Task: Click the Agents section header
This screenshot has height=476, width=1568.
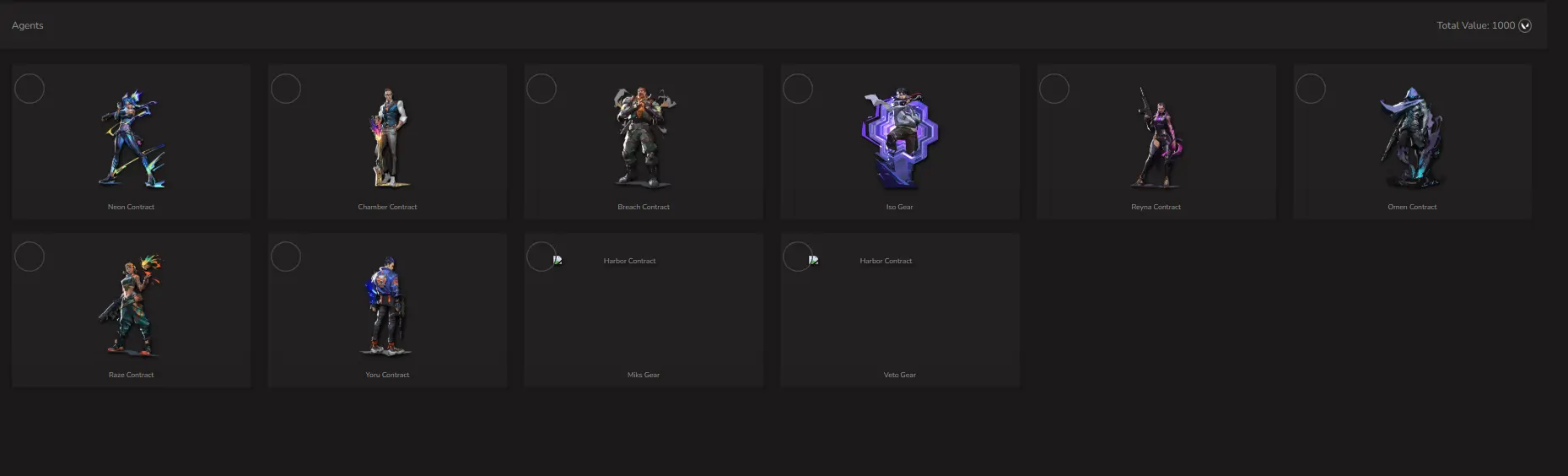Action: point(28,25)
